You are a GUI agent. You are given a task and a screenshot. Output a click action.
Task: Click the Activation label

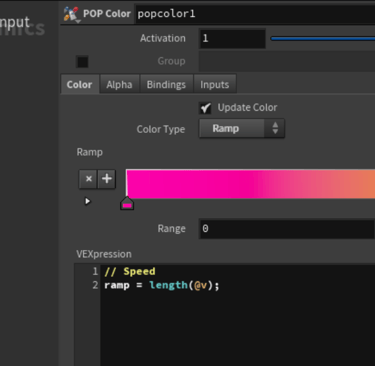(163, 38)
